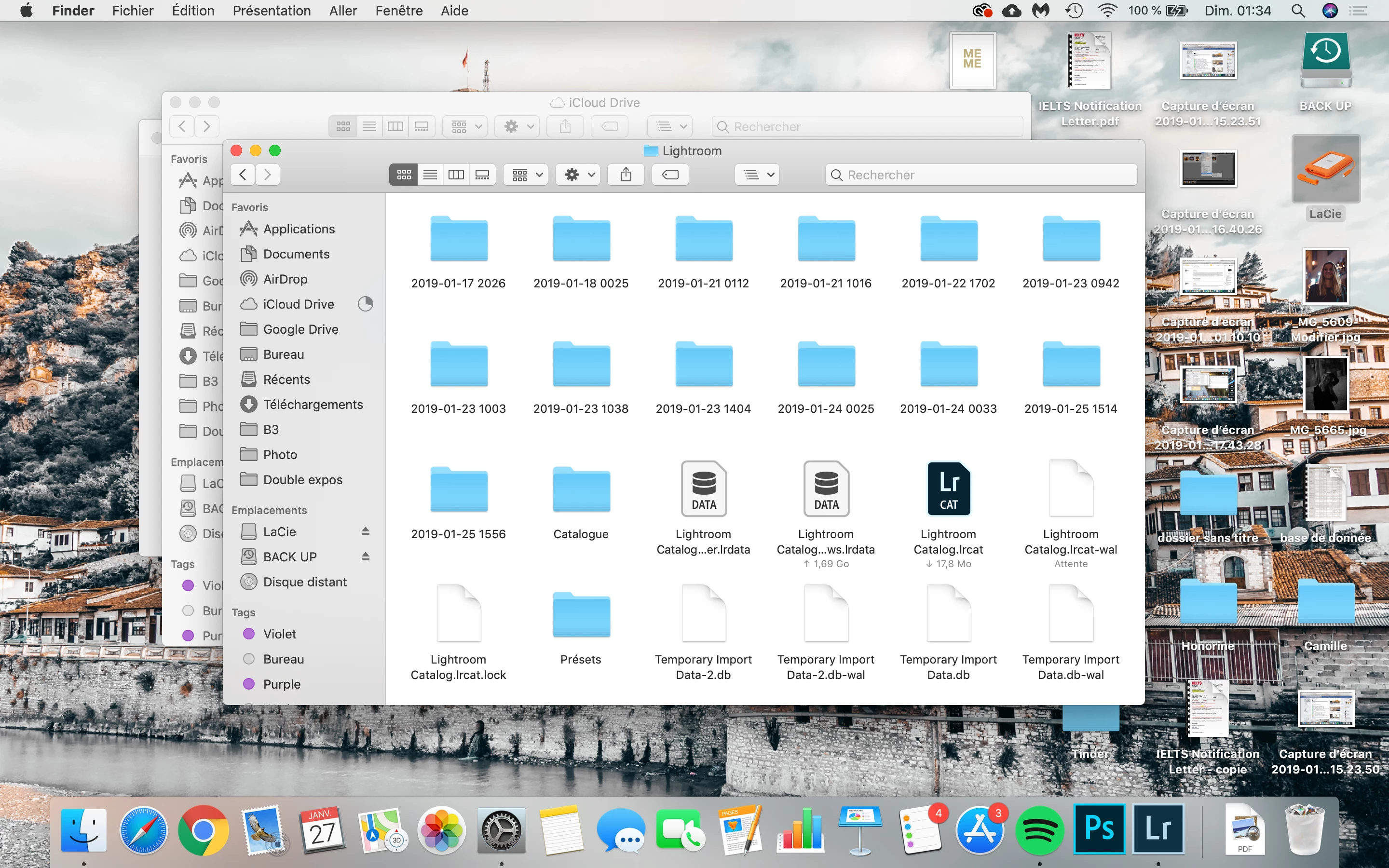The image size is (1389, 868).
Task: Click the Edit Tags toolbar button
Action: coord(670,175)
